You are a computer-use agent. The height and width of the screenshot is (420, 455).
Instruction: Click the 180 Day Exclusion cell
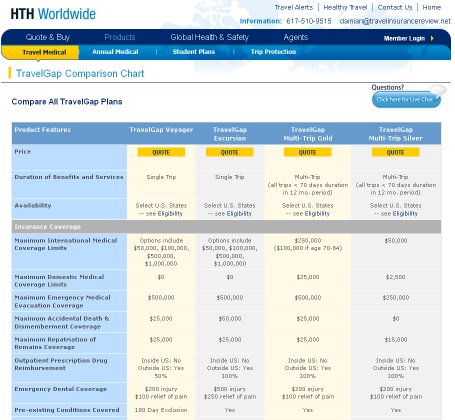coord(161,410)
